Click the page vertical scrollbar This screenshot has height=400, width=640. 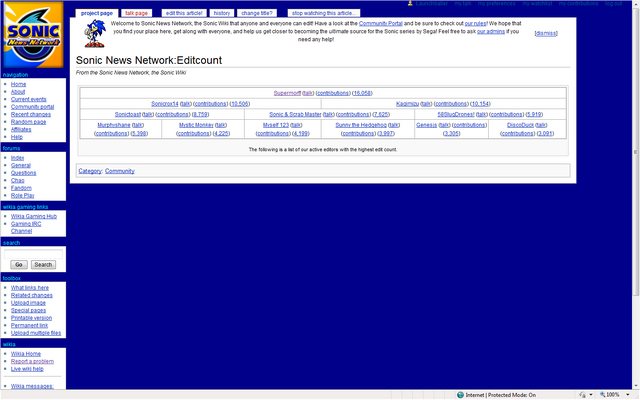click(x=636, y=151)
